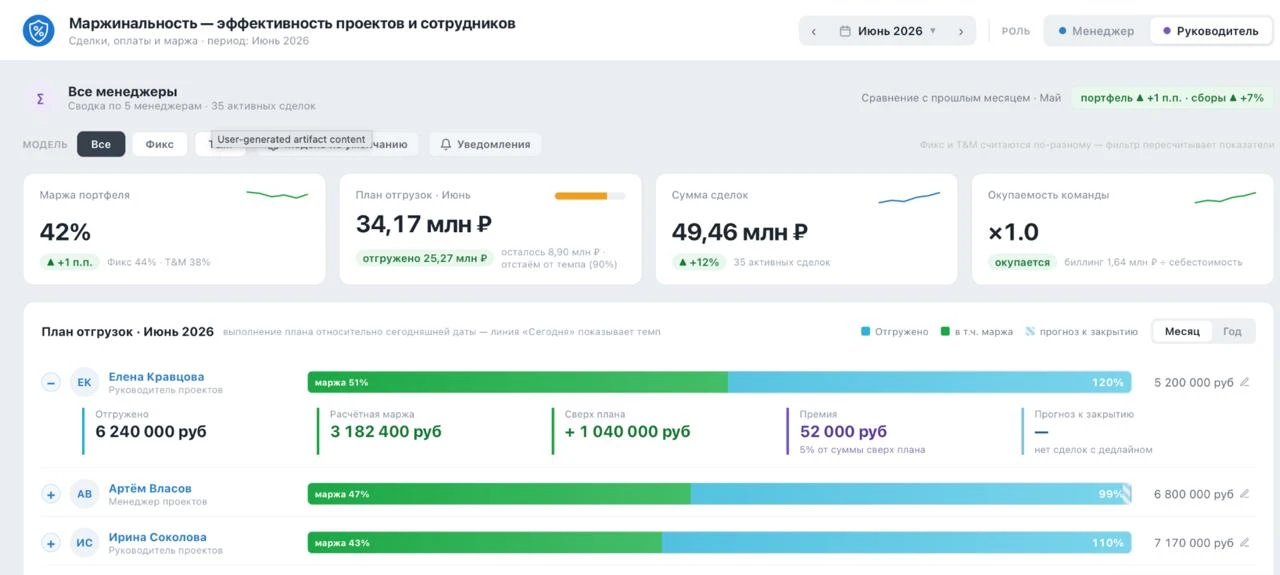Viewport: 1280px width, 575px height.
Task: Open the Уведомления notifications button
Action: click(486, 144)
